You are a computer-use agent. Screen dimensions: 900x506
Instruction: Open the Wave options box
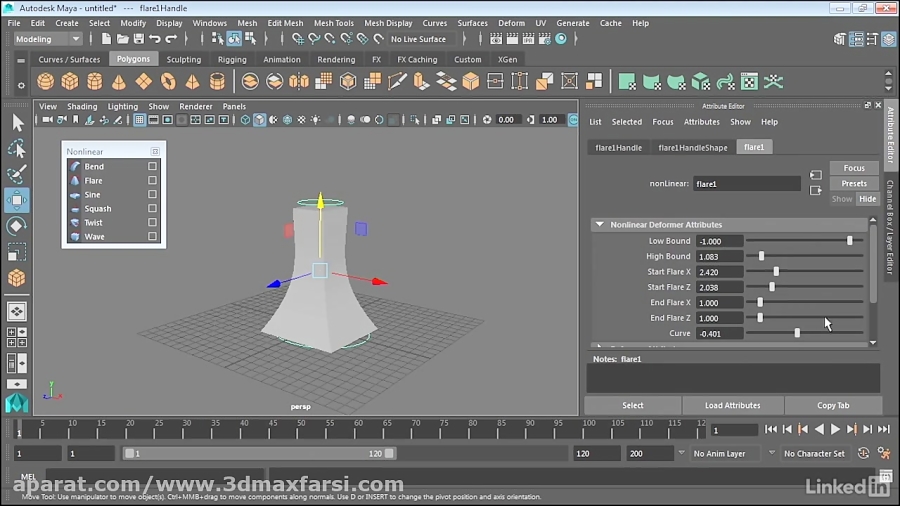pos(152,236)
